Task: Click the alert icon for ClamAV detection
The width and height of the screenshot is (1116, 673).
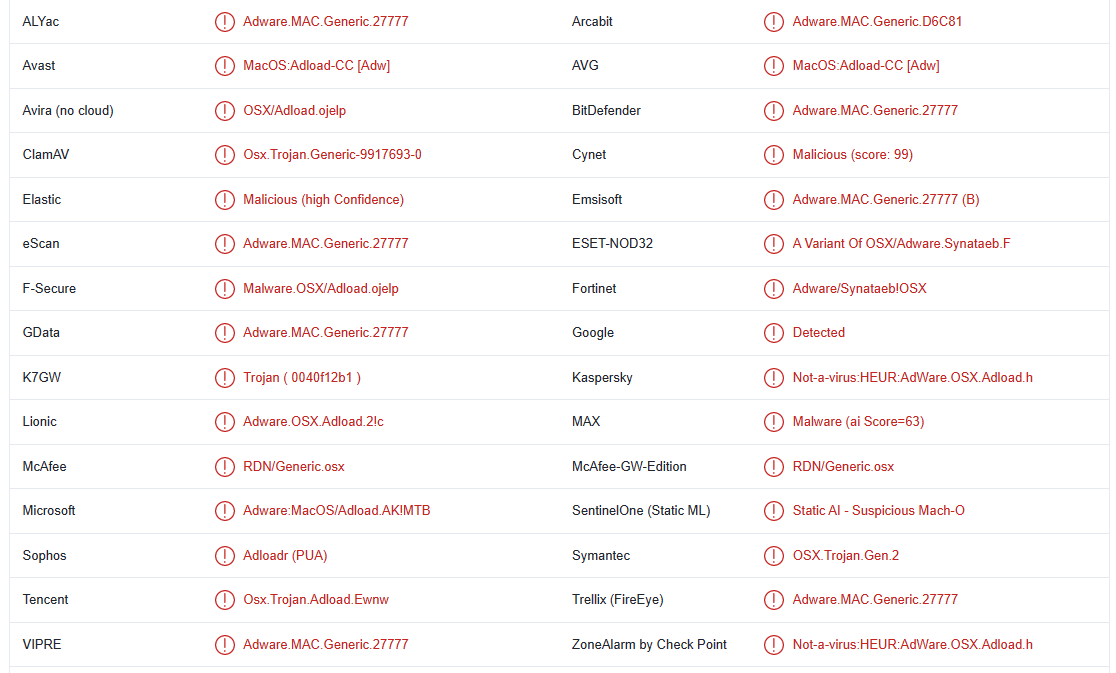Action: (x=225, y=155)
